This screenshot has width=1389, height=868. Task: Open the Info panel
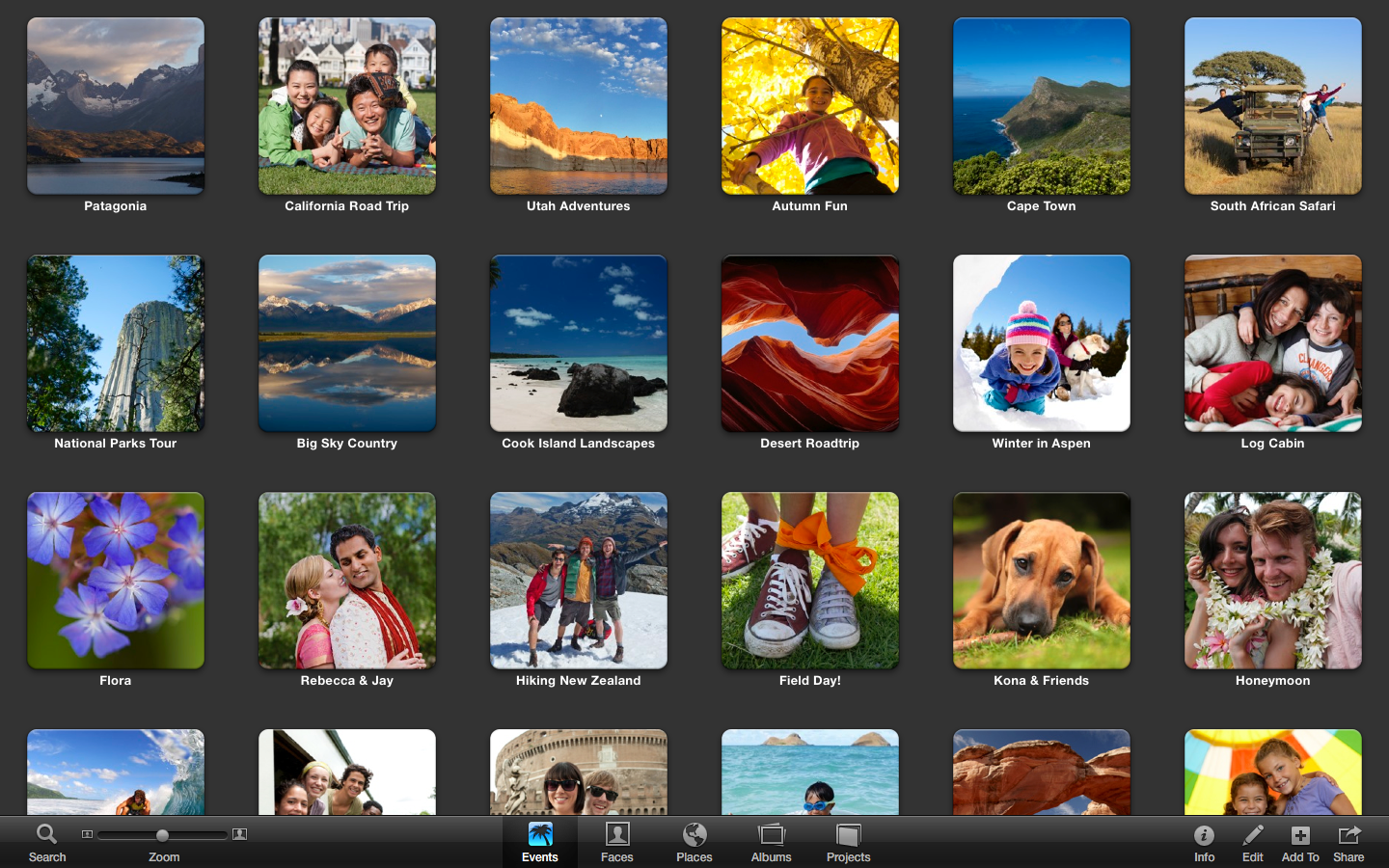click(1204, 842)
